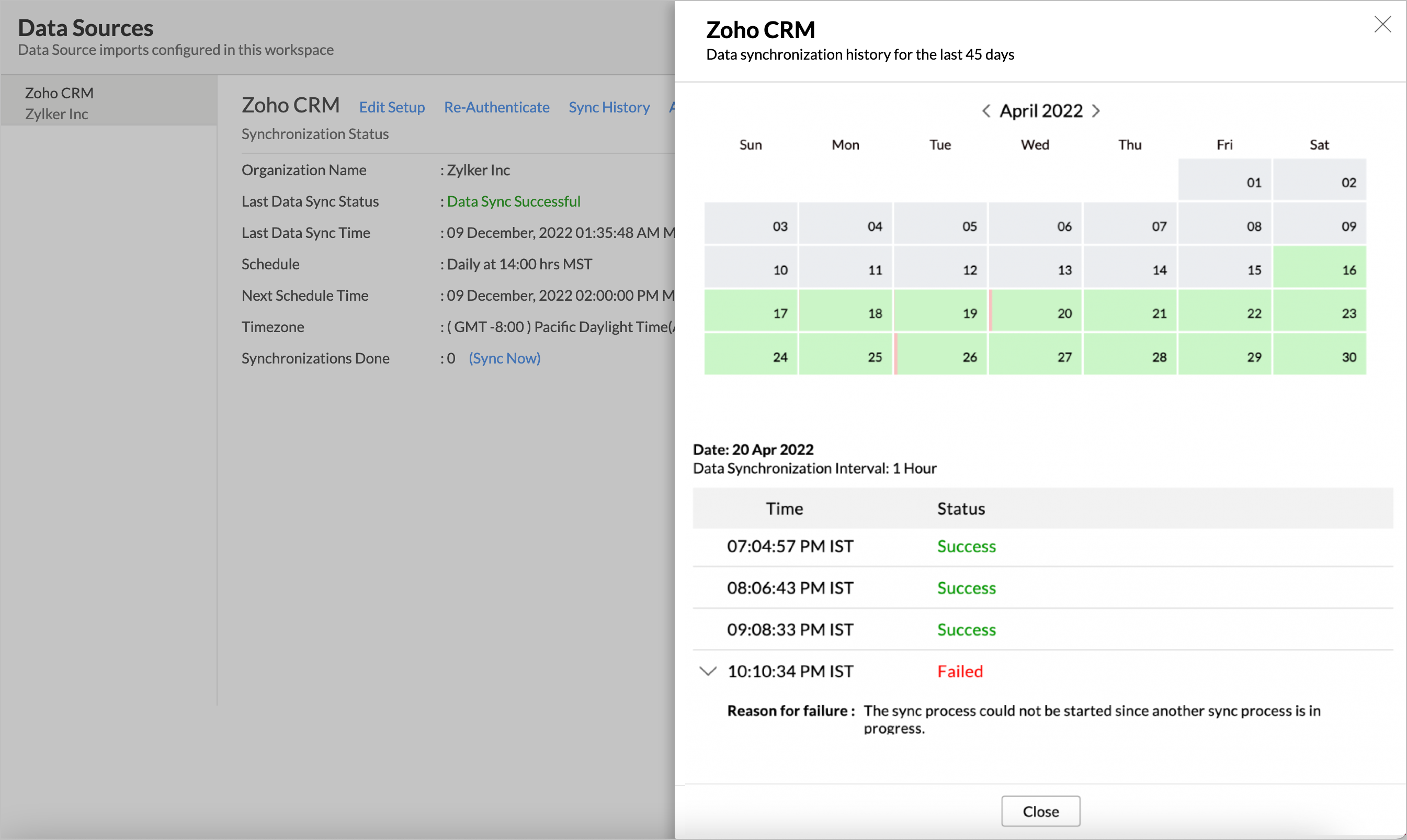Close the sync history panel with X icon
Viewport: 1407px width, 840px height.
1382,25
